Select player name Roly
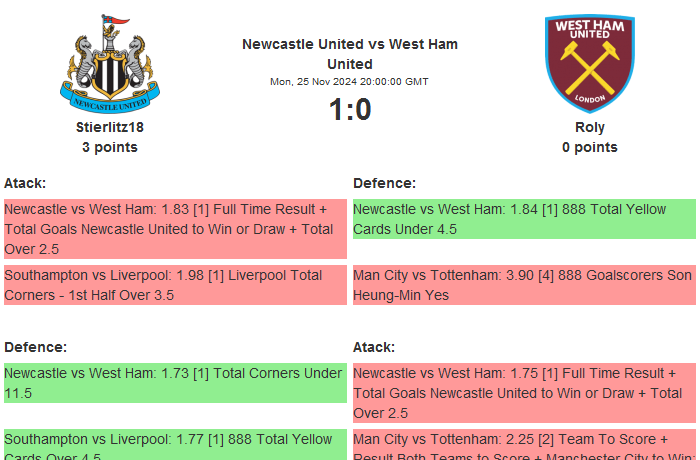The image size is (700, 460). point(589,127)
